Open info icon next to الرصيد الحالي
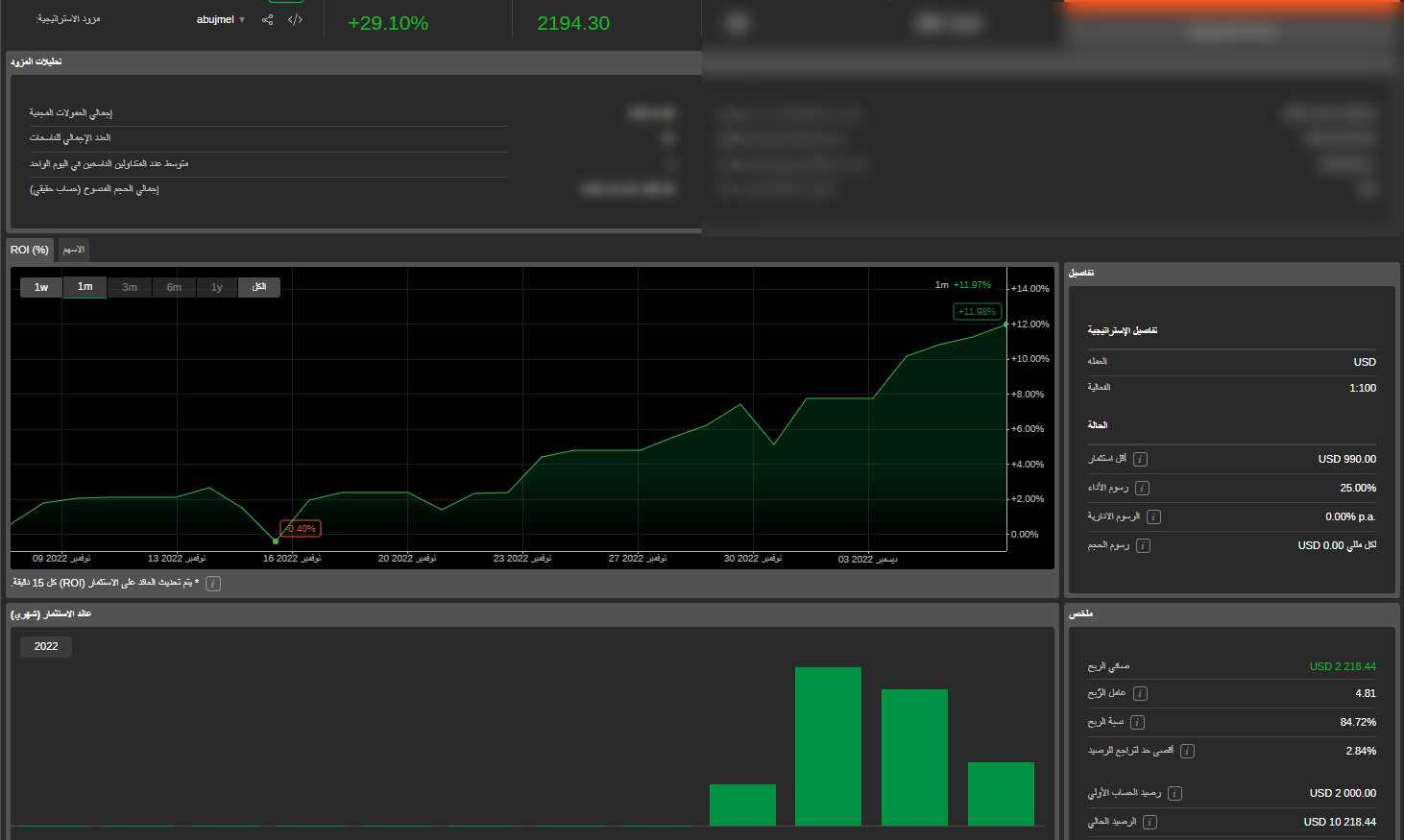 click(1150, 822)
